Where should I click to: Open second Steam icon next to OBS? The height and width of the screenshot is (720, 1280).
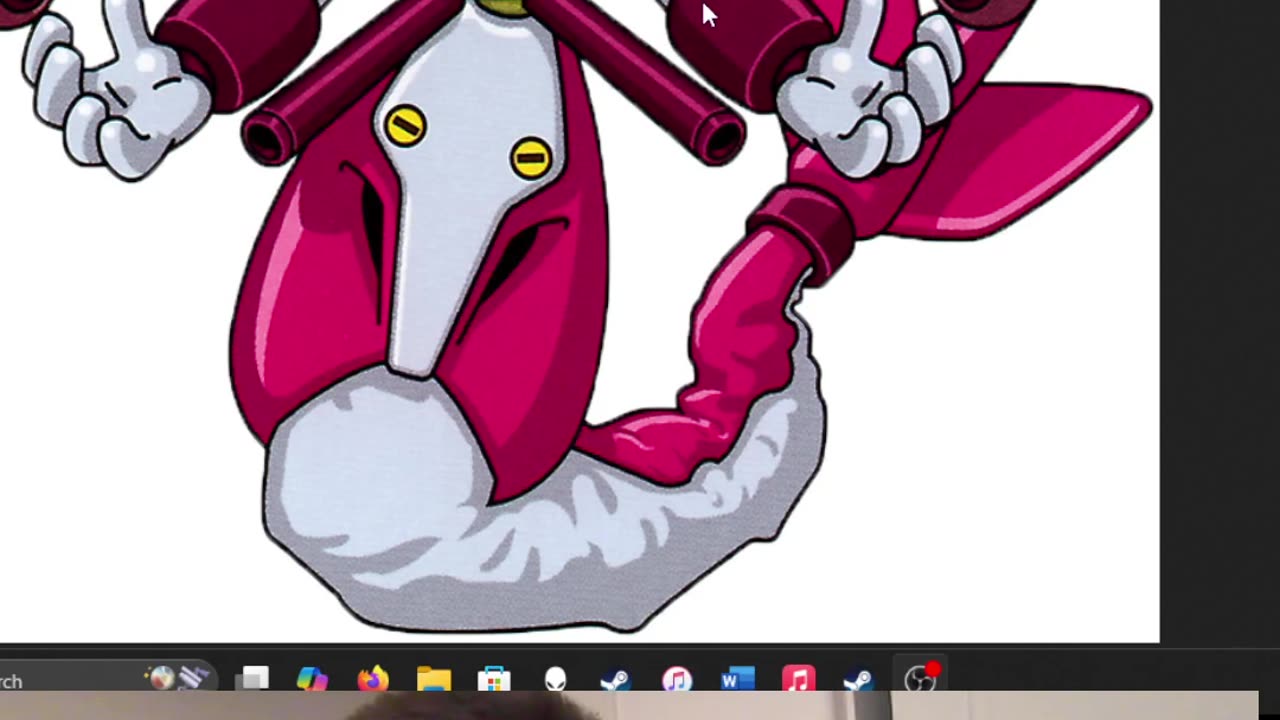859,680
